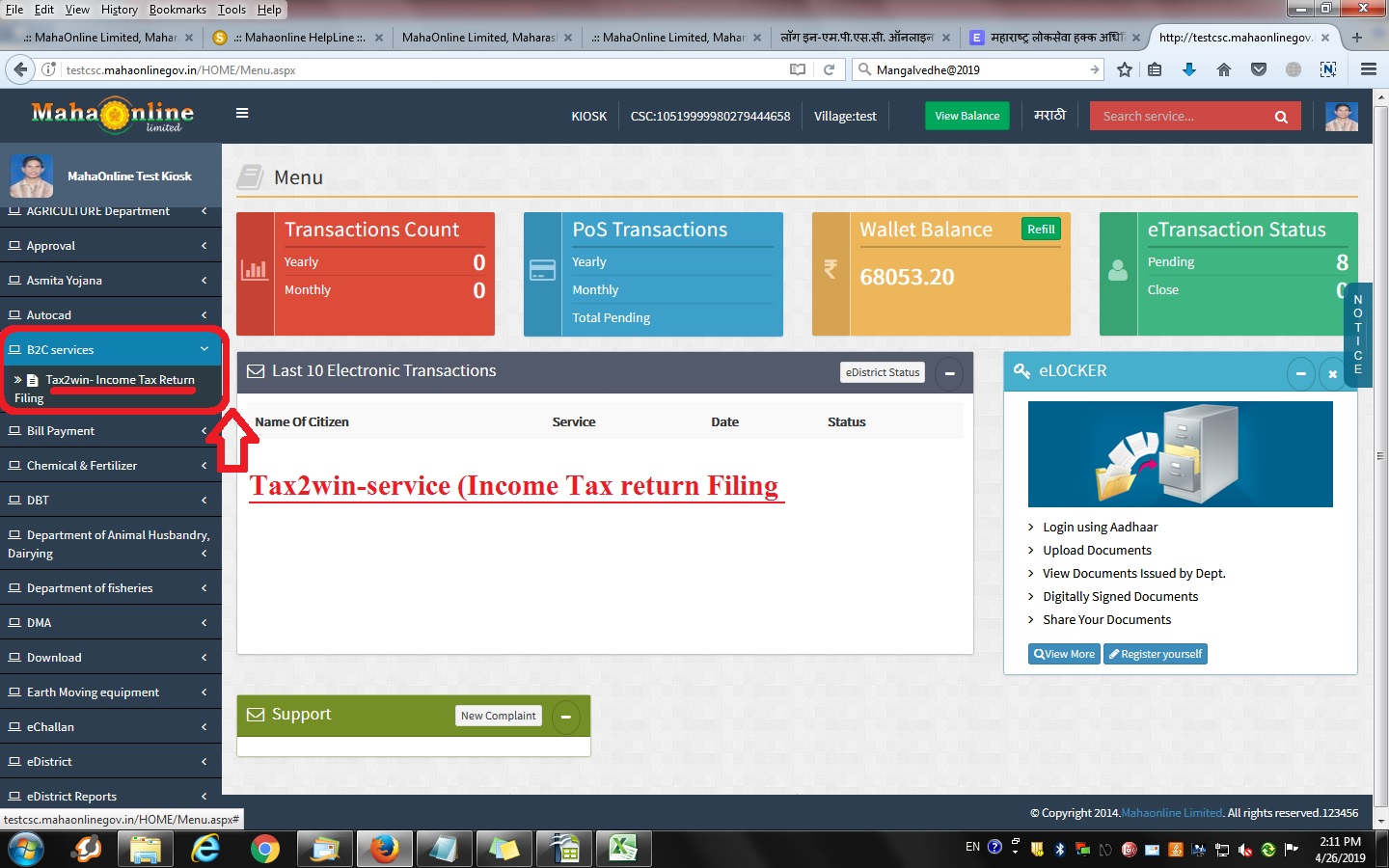
Task: Minimize the eLOCKER panel
Action: click(x=1300, y=373)
